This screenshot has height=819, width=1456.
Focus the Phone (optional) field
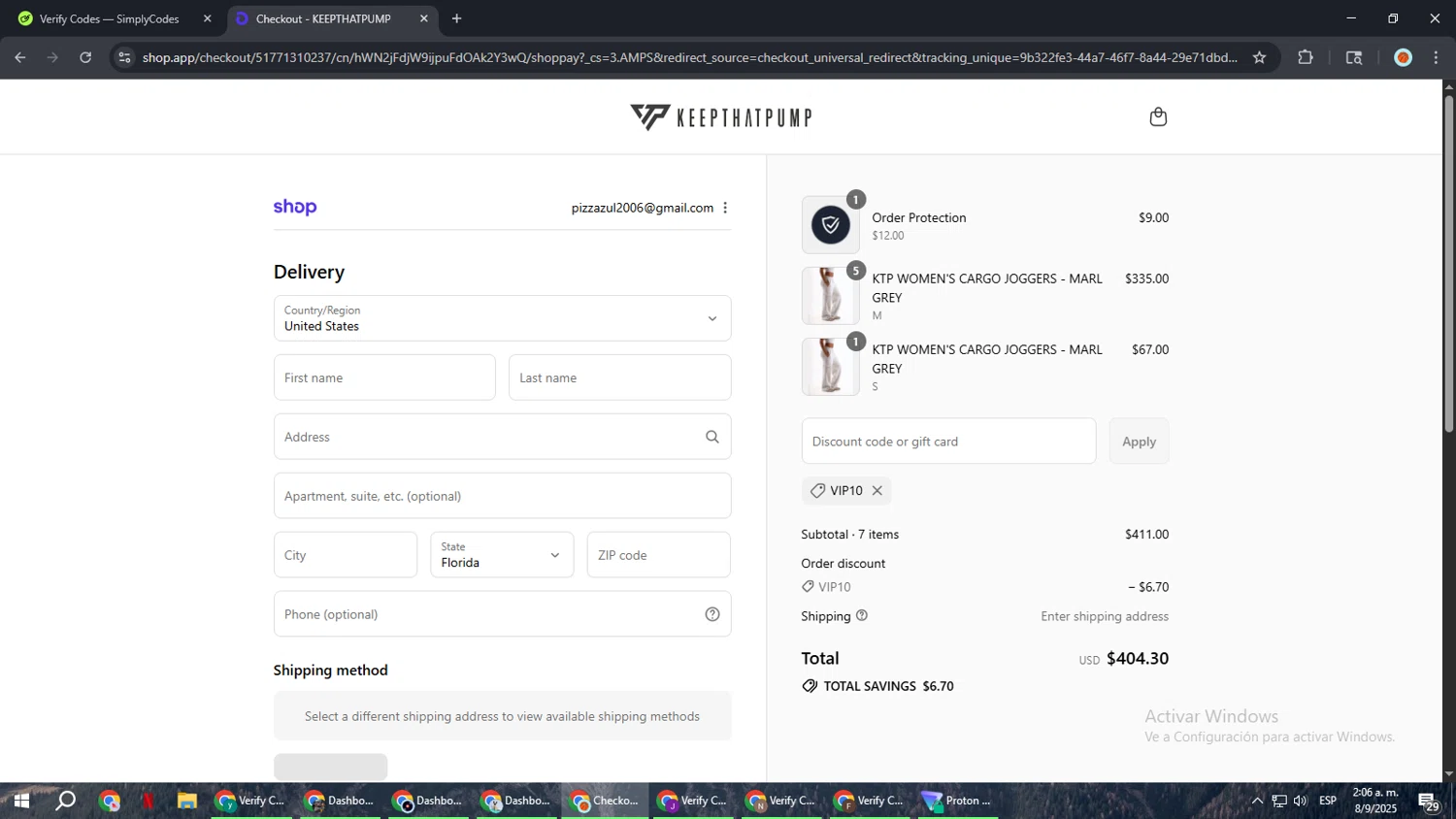[502, 614]
